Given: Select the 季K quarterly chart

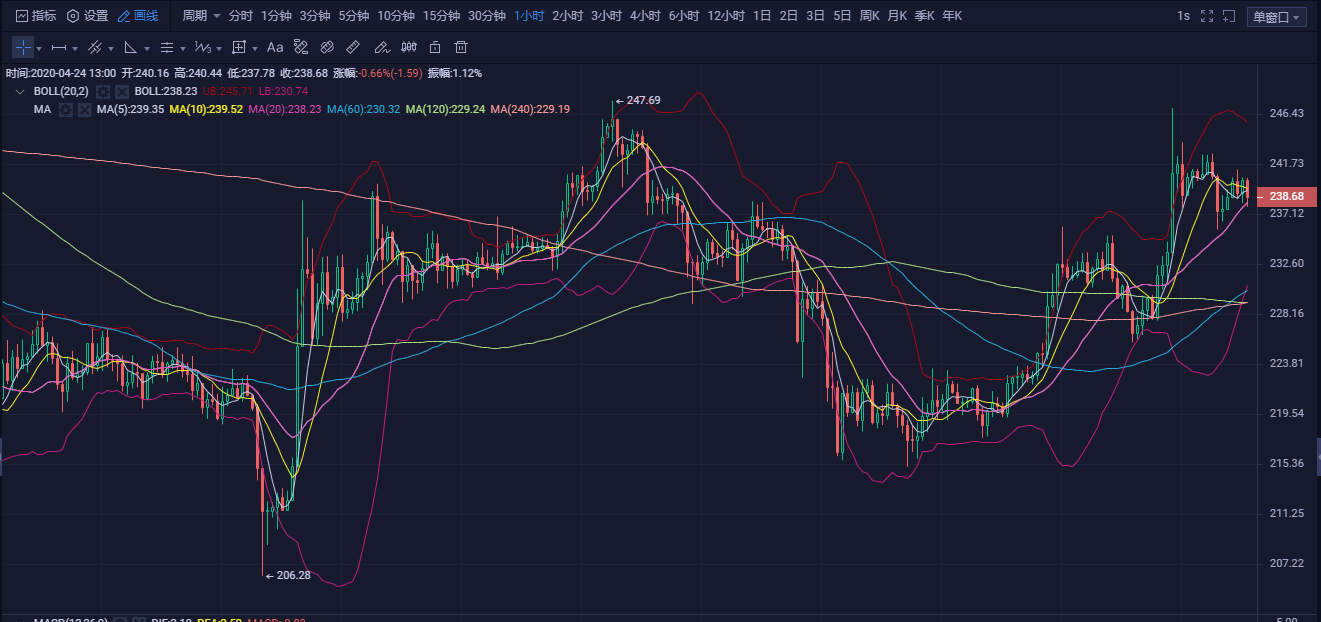Looking at the screenshot, I should point(925,16).
